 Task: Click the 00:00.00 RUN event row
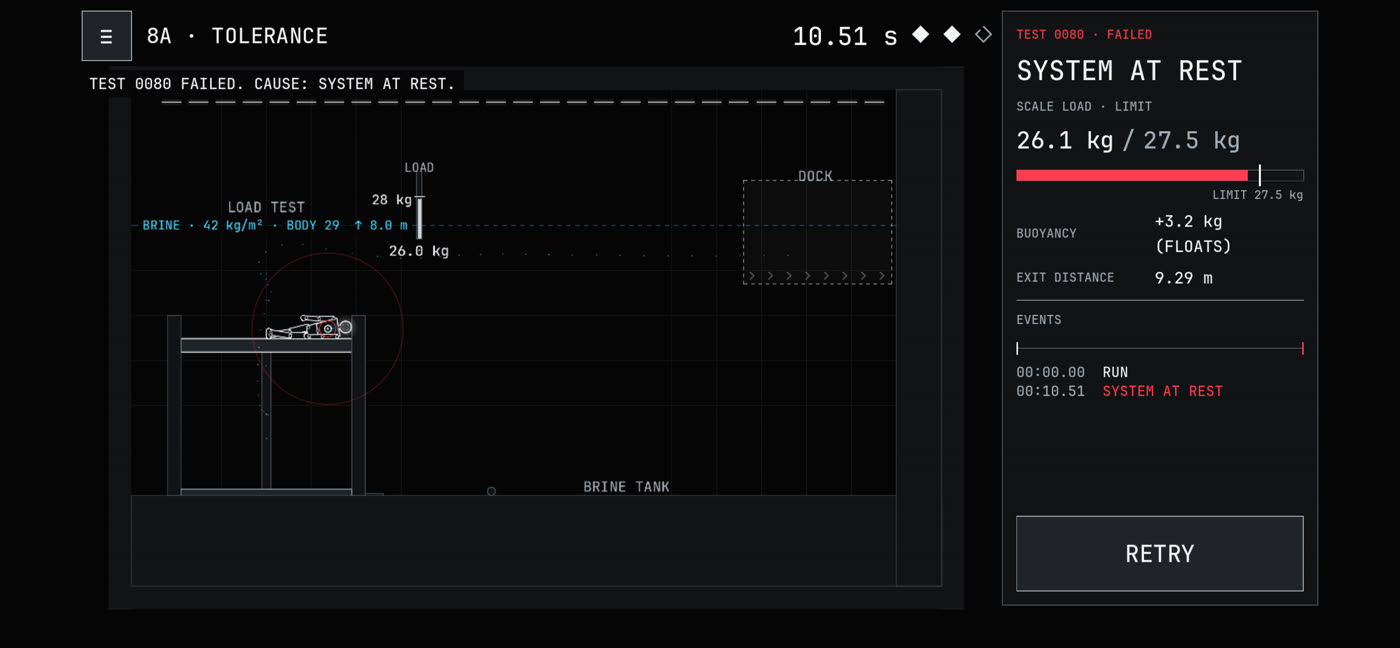[x=1073, y=372]
